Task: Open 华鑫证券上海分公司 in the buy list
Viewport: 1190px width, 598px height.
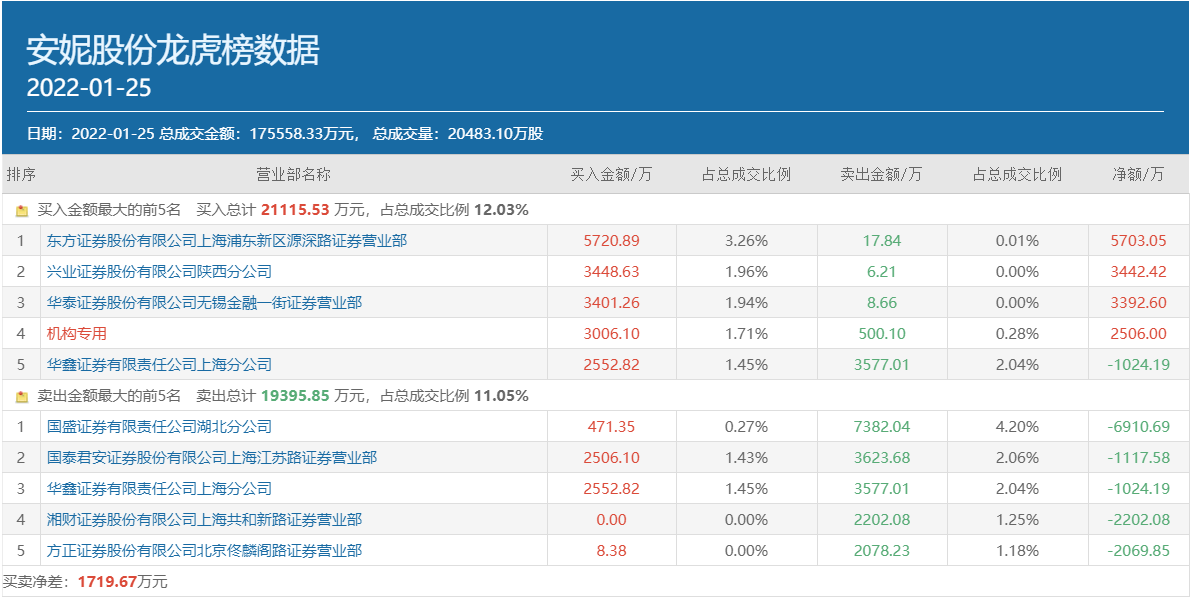Action: click(159, 365)
